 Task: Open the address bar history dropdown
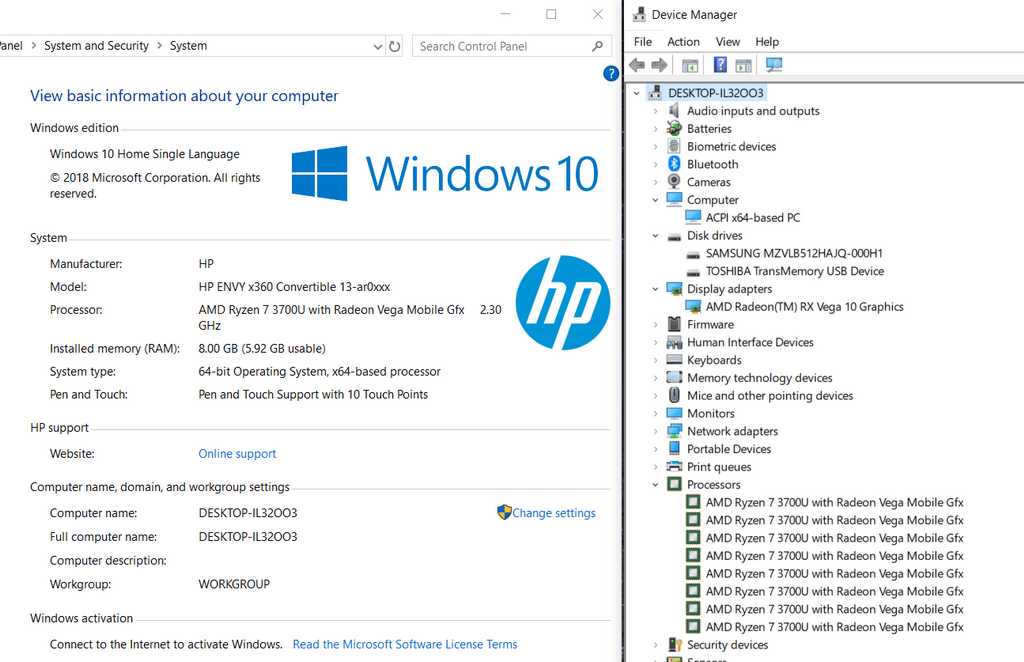coord(377,46)
